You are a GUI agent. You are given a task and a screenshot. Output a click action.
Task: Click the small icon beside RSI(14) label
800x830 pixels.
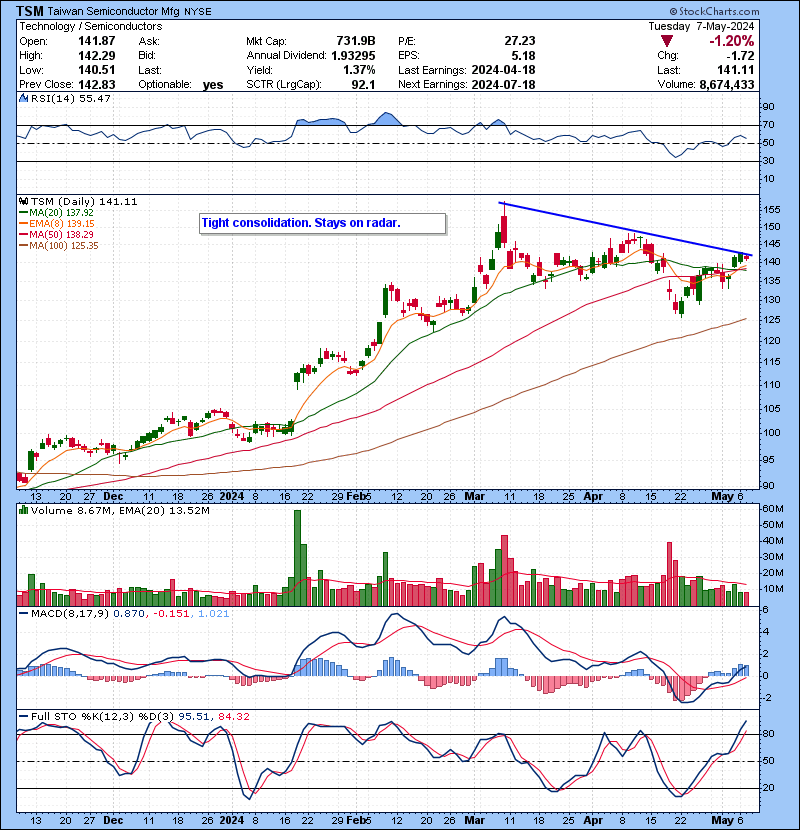pyautogui.click(x=22, y=99)
